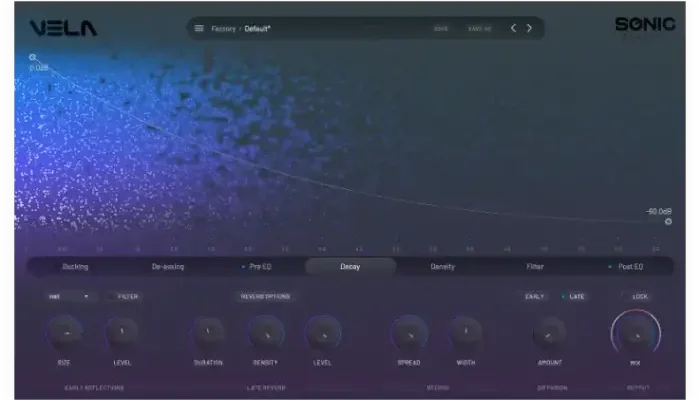Toggle the Post EQ enable dot
The height and width of the screenshot is (400, 700).
(609, 267)
